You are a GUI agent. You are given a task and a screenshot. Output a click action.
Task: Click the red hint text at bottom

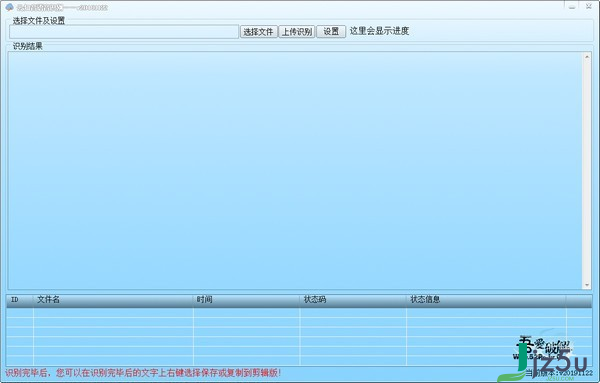(143, 373)
